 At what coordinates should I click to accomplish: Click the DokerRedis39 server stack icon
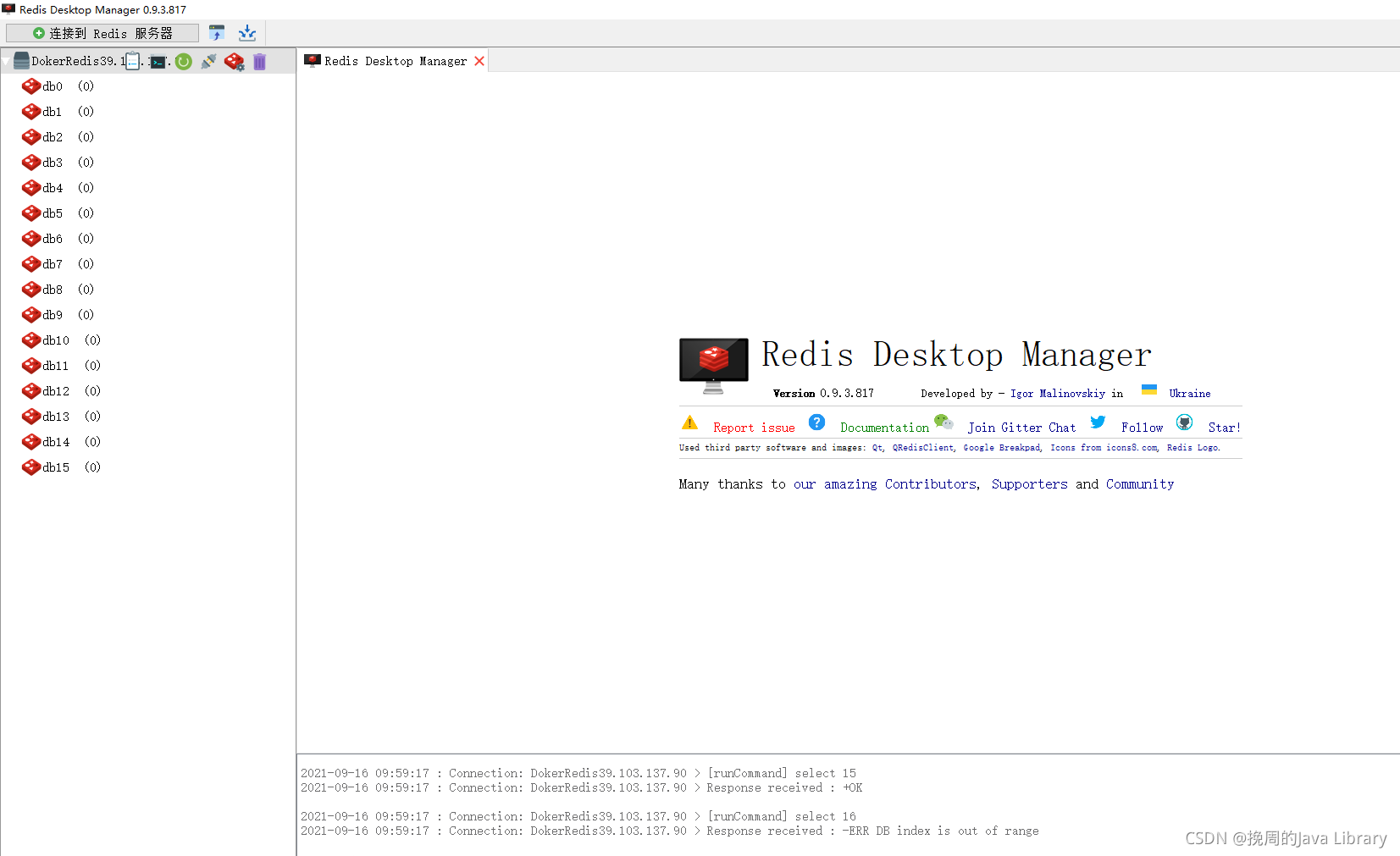[x=22, y=61]
